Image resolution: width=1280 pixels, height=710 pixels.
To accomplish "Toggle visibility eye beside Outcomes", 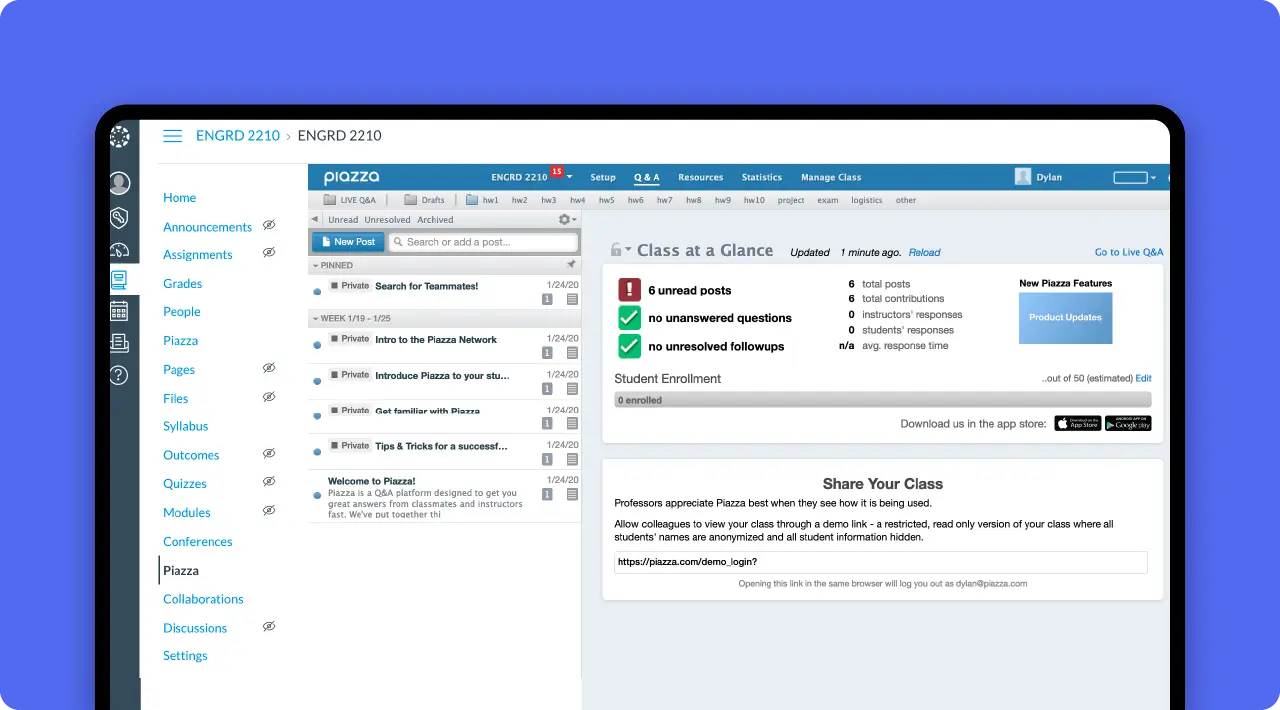I will click(x=268, y=454).
